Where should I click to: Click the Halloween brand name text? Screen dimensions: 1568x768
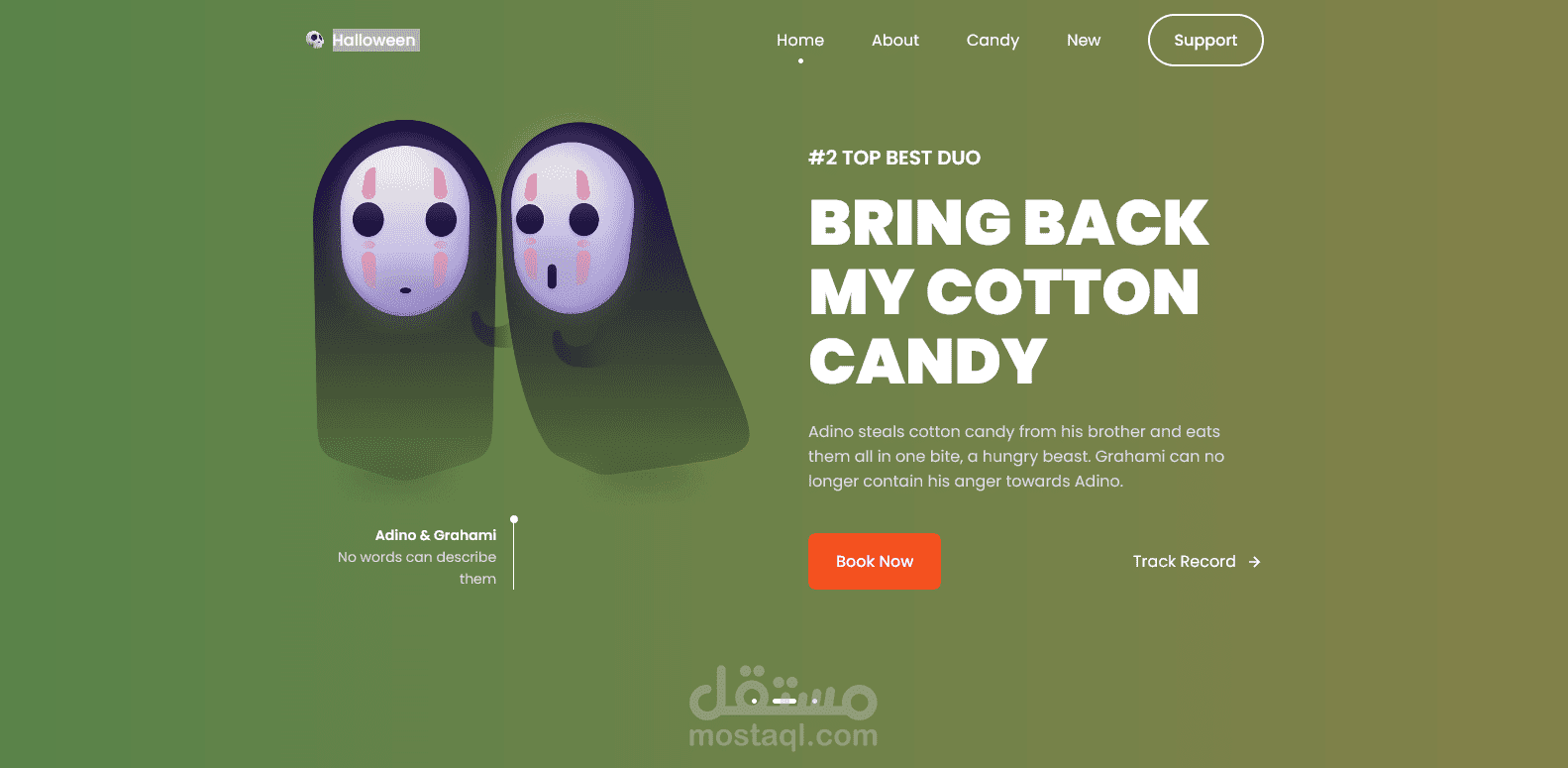[374, 41]
